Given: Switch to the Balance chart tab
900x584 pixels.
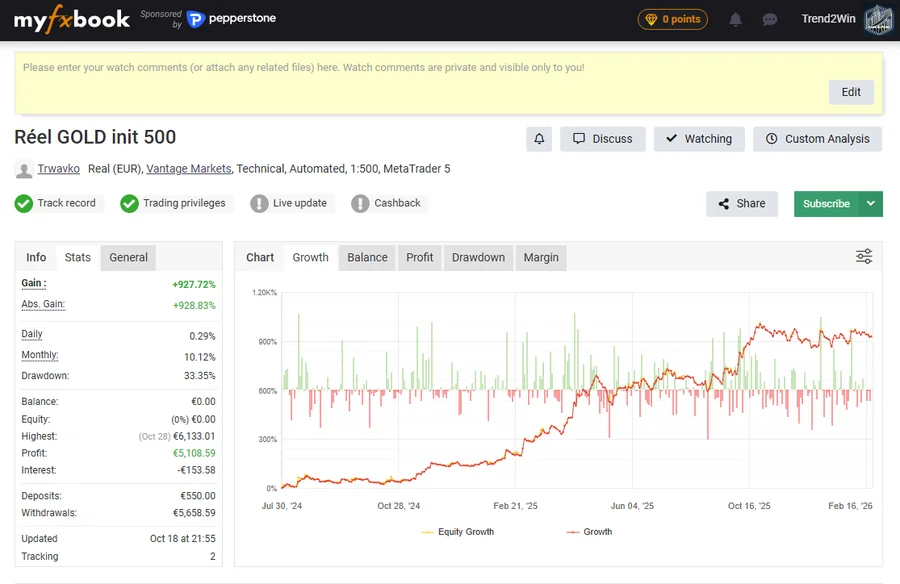Looking at the screenshot, I should coord(367,258).
